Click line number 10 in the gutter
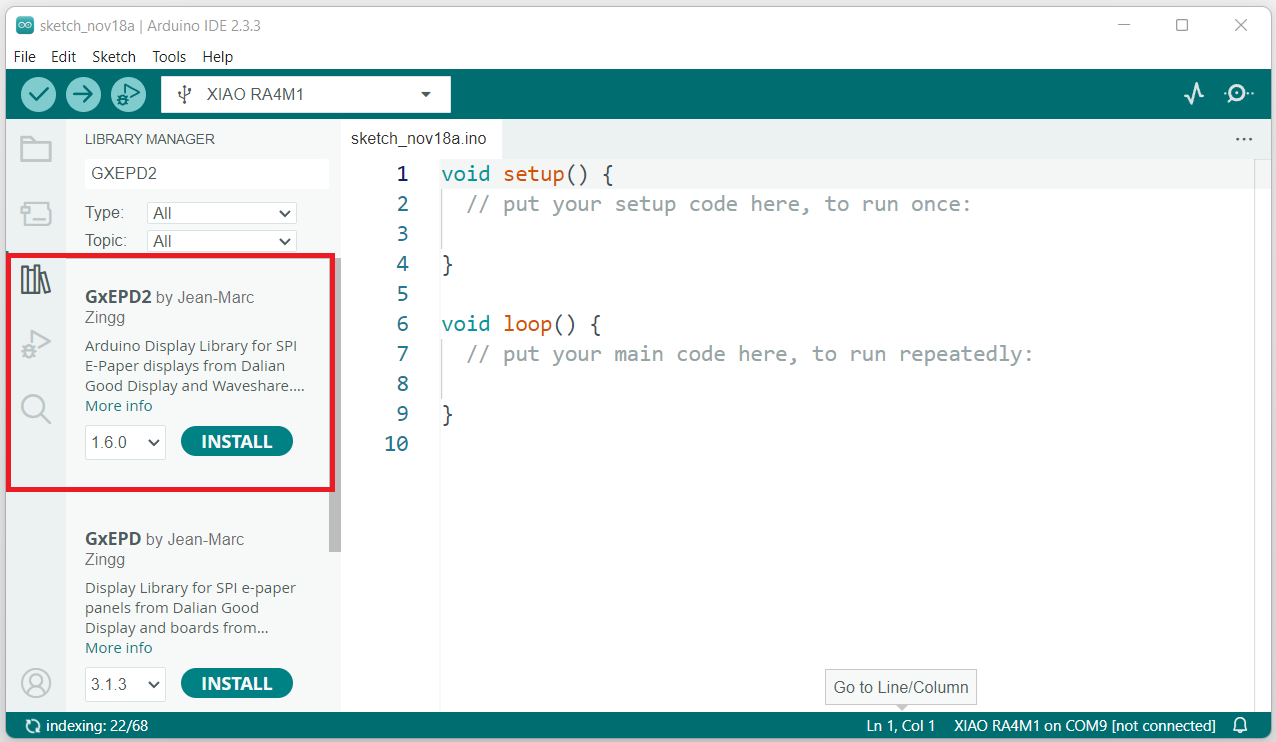The height and width of the screenshot is (742, 1276). [x=397, y=444]
